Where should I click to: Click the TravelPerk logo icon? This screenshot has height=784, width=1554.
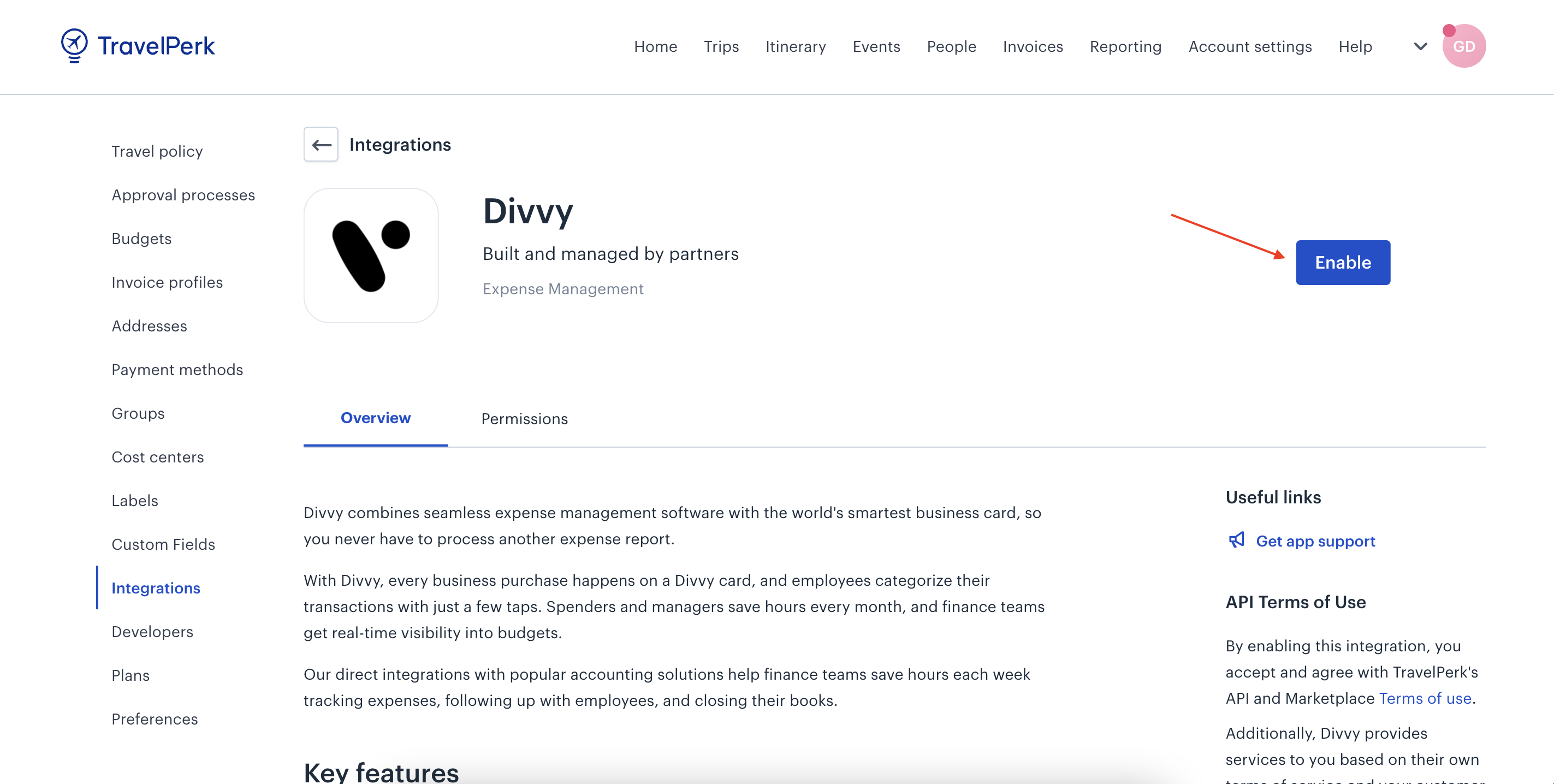pyautogui.click(x=74, y=45)
